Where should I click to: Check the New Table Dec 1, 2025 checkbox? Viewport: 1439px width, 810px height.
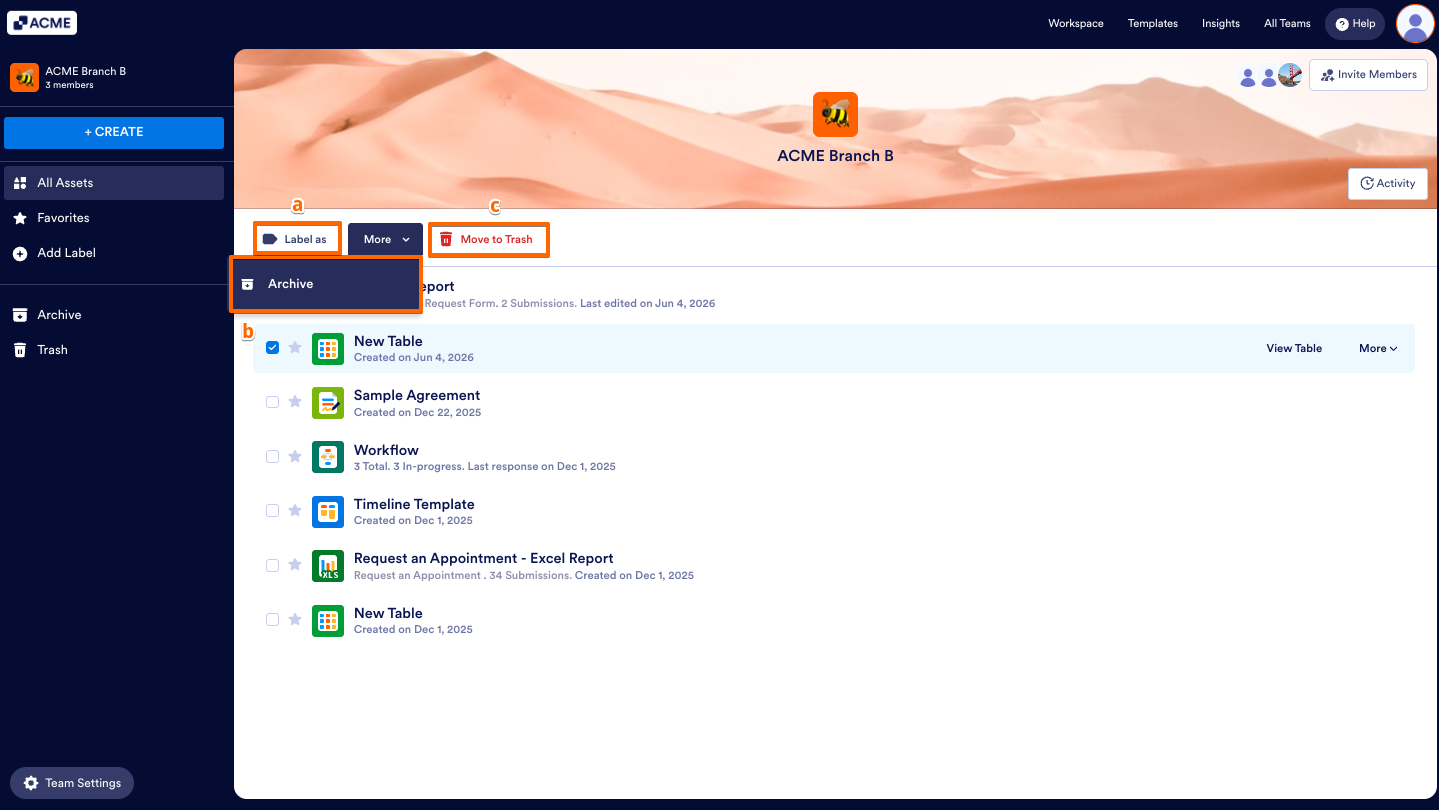pos(272,619)
